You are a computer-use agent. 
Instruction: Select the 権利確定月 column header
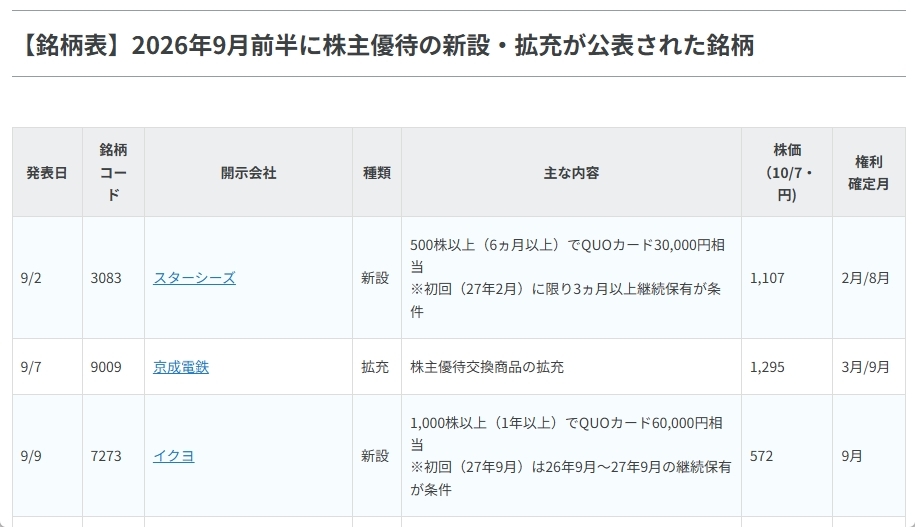point(868,172)
